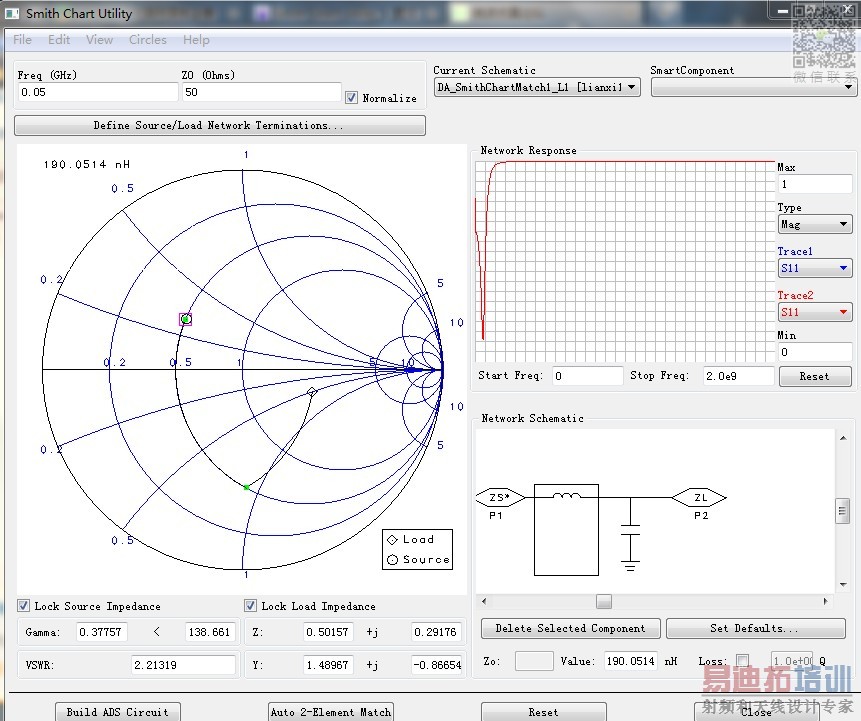Click the ZS* source port symbol

click(499, 497)
